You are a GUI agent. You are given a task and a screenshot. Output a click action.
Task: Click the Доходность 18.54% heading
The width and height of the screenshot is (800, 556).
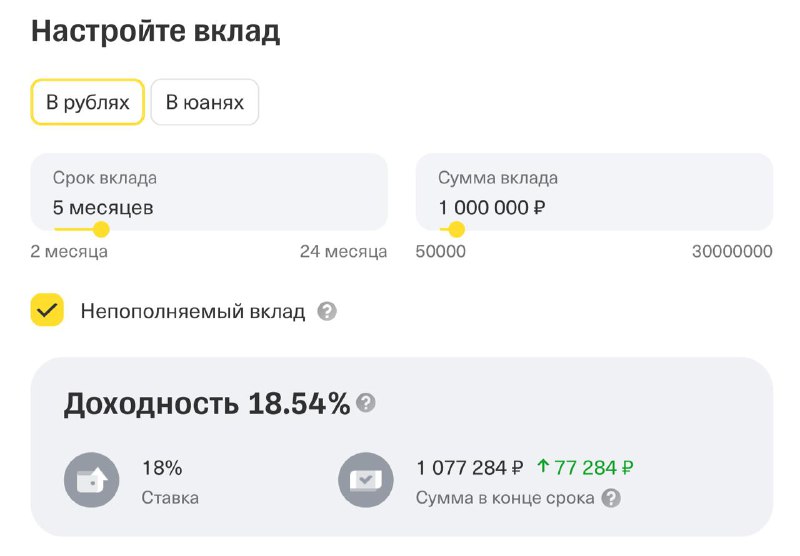coord(207,403)
